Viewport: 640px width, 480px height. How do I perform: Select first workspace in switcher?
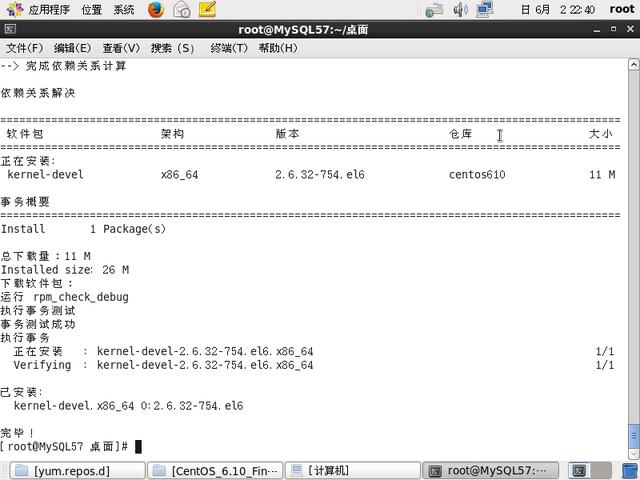point(579,471)
